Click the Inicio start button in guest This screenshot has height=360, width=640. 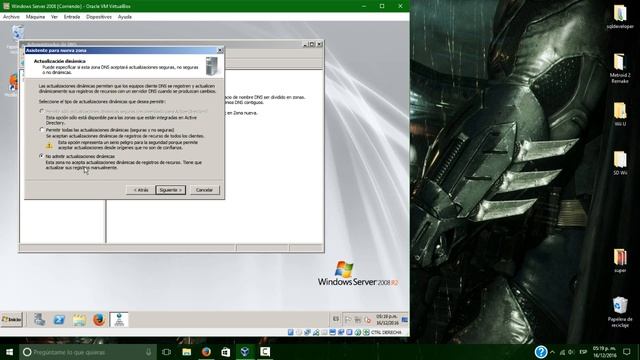[11, 319]
